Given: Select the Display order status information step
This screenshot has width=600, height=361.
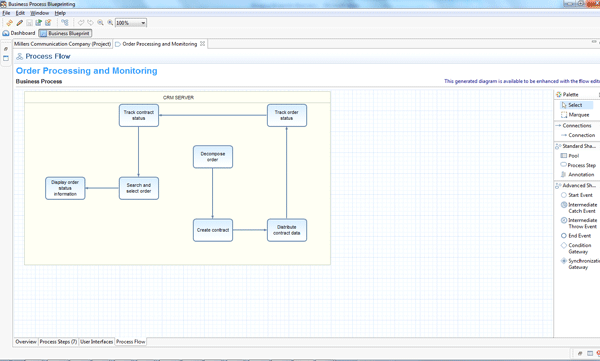Looking at the screenshot, I should tap(65, 188).
